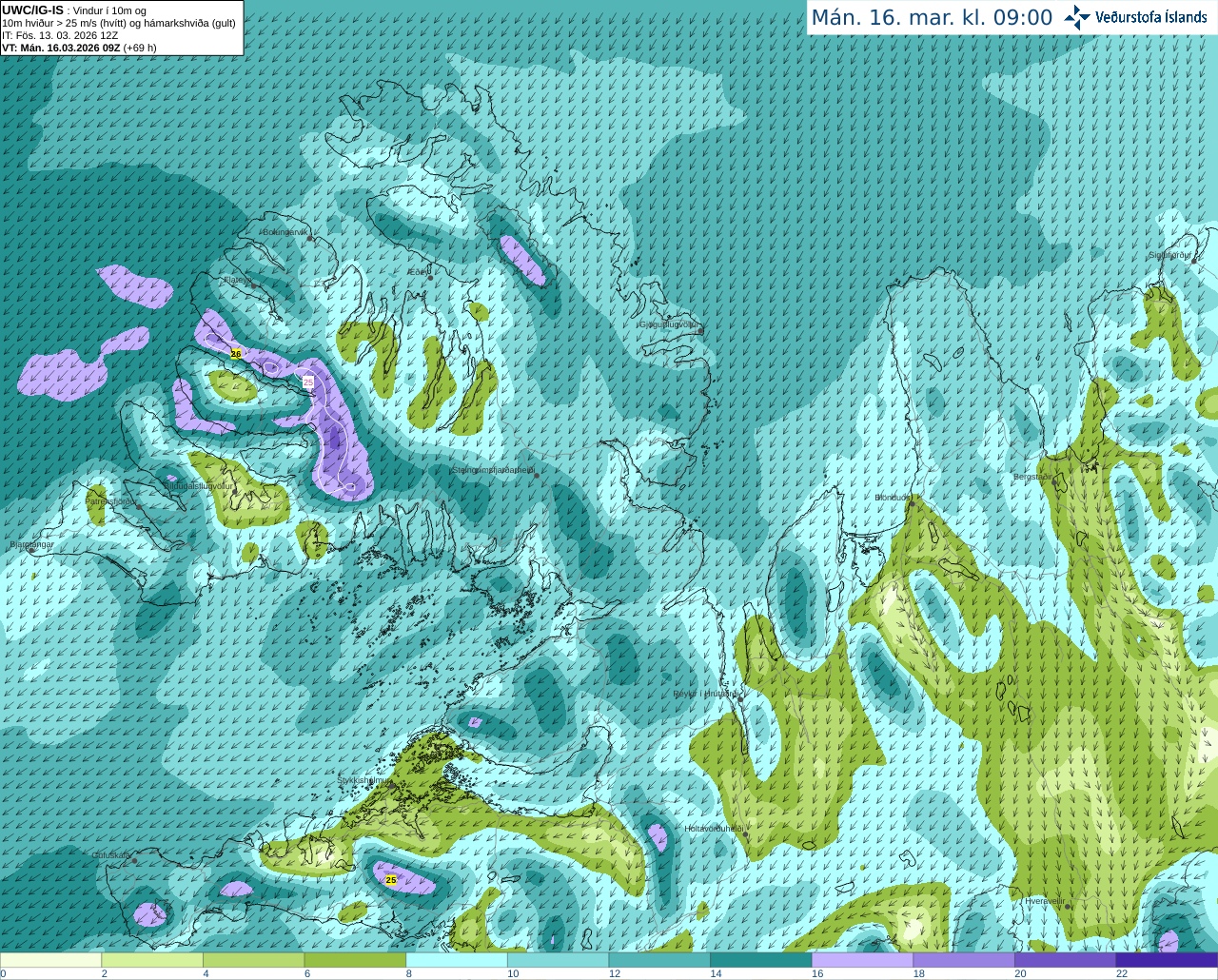Click the scale label 22
The width and height of the screenshot is (1218, 980).
click(1122, 973)
